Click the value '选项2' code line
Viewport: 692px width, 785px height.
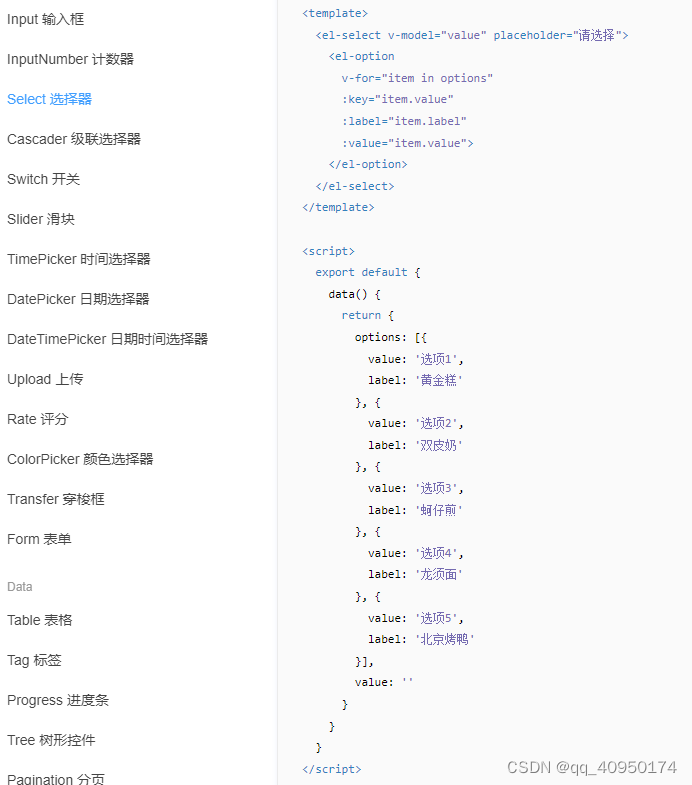click(416, 424)
